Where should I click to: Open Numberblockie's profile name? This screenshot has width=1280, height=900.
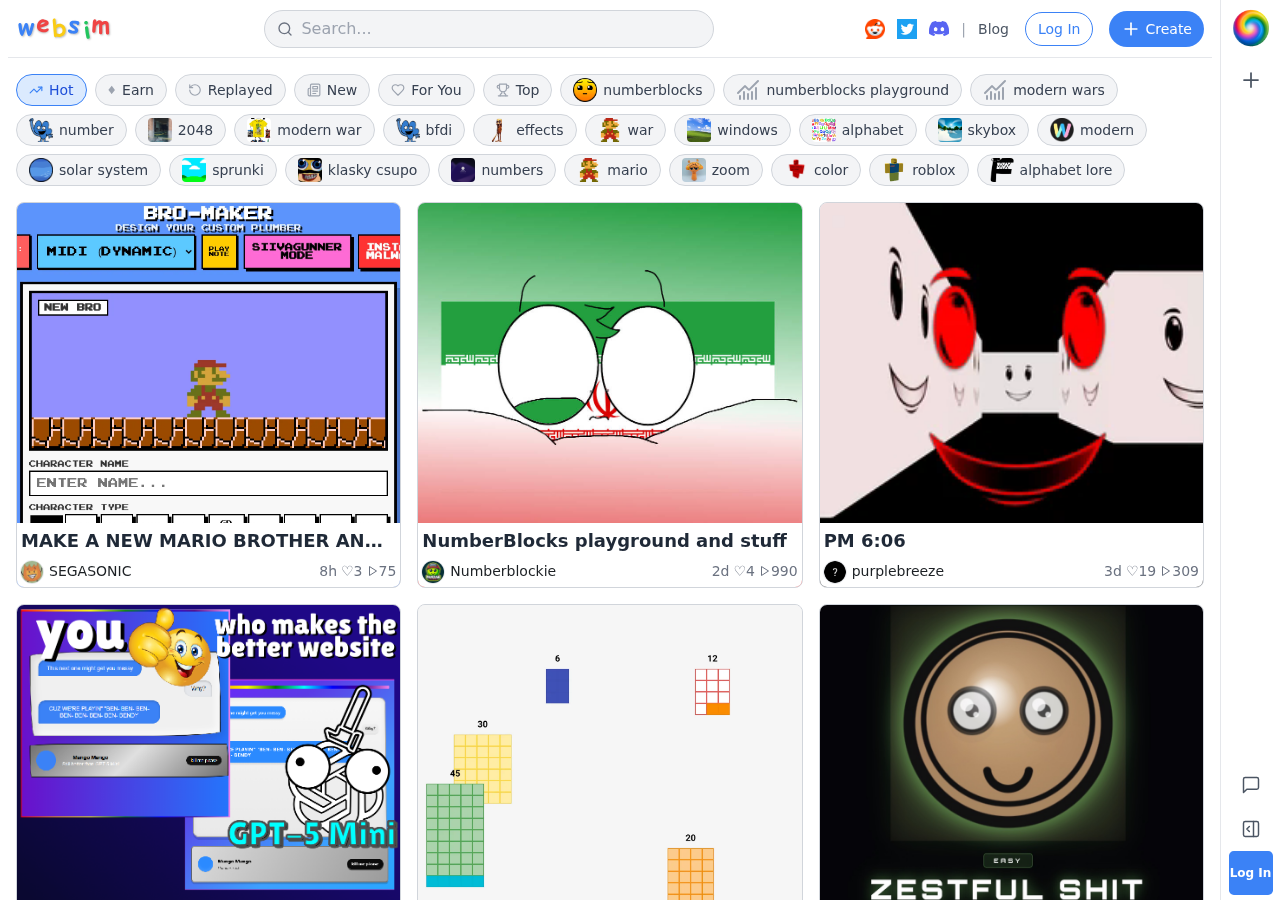coord(503,571)
